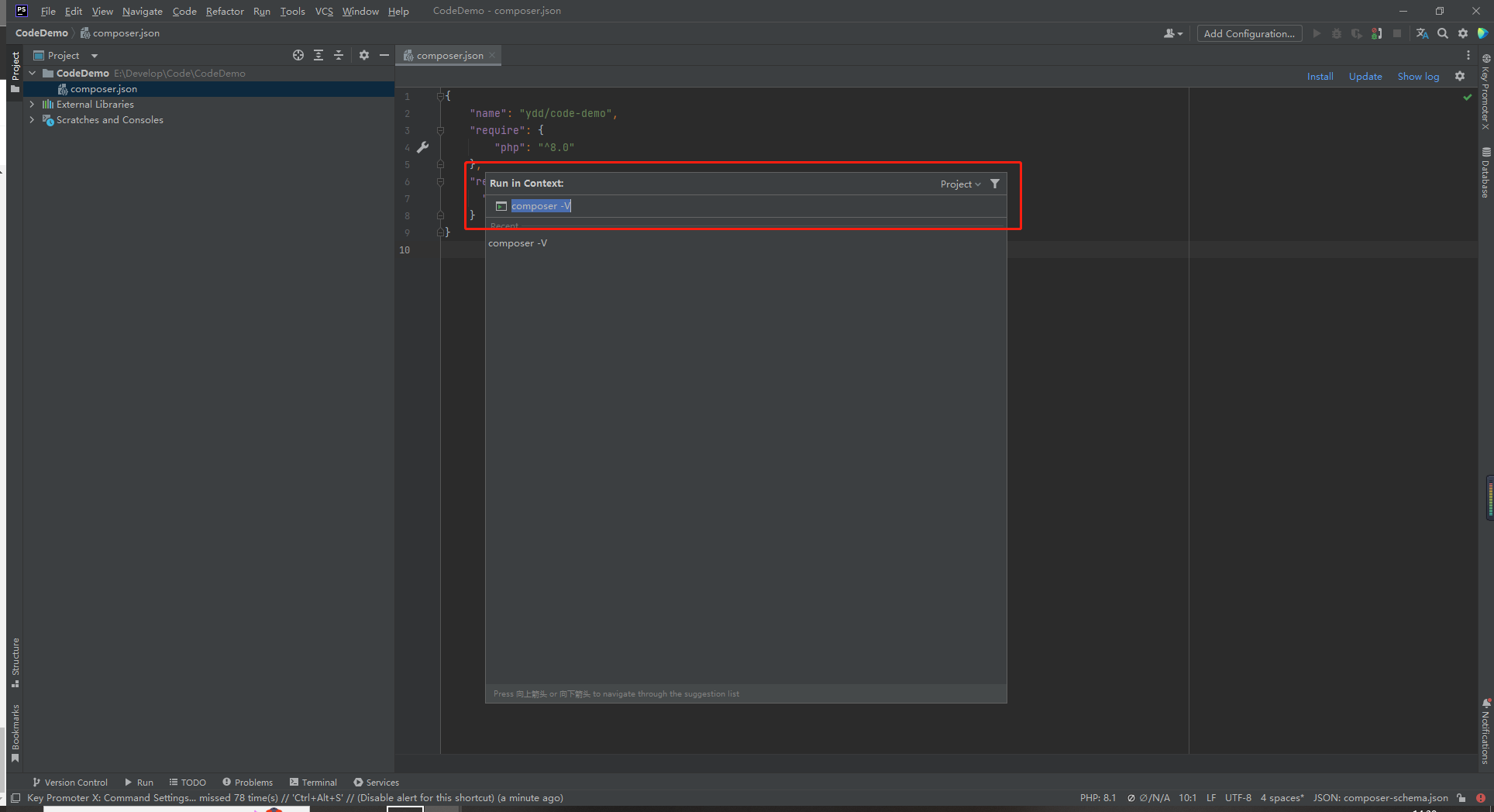This screenshot has width=1494, height=812.
Task: Toggle the Structure tool window
Action: pos(15,662)
